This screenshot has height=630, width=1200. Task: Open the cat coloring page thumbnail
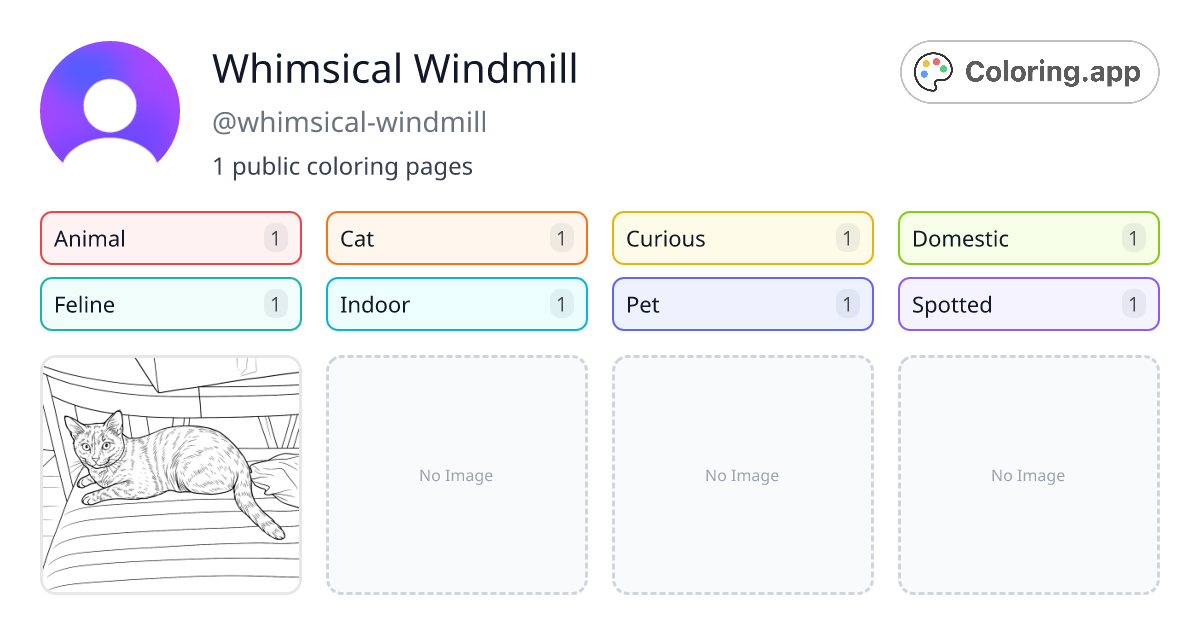coord(170,475)
